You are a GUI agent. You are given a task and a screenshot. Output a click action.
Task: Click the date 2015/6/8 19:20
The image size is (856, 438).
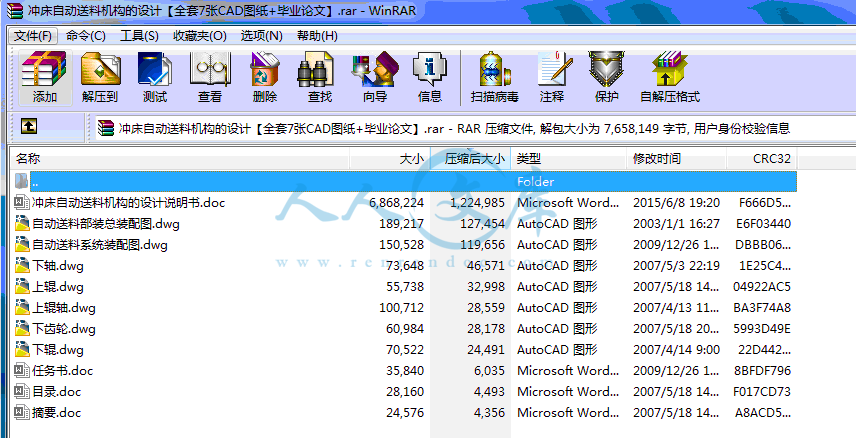[x=676, y=203]
